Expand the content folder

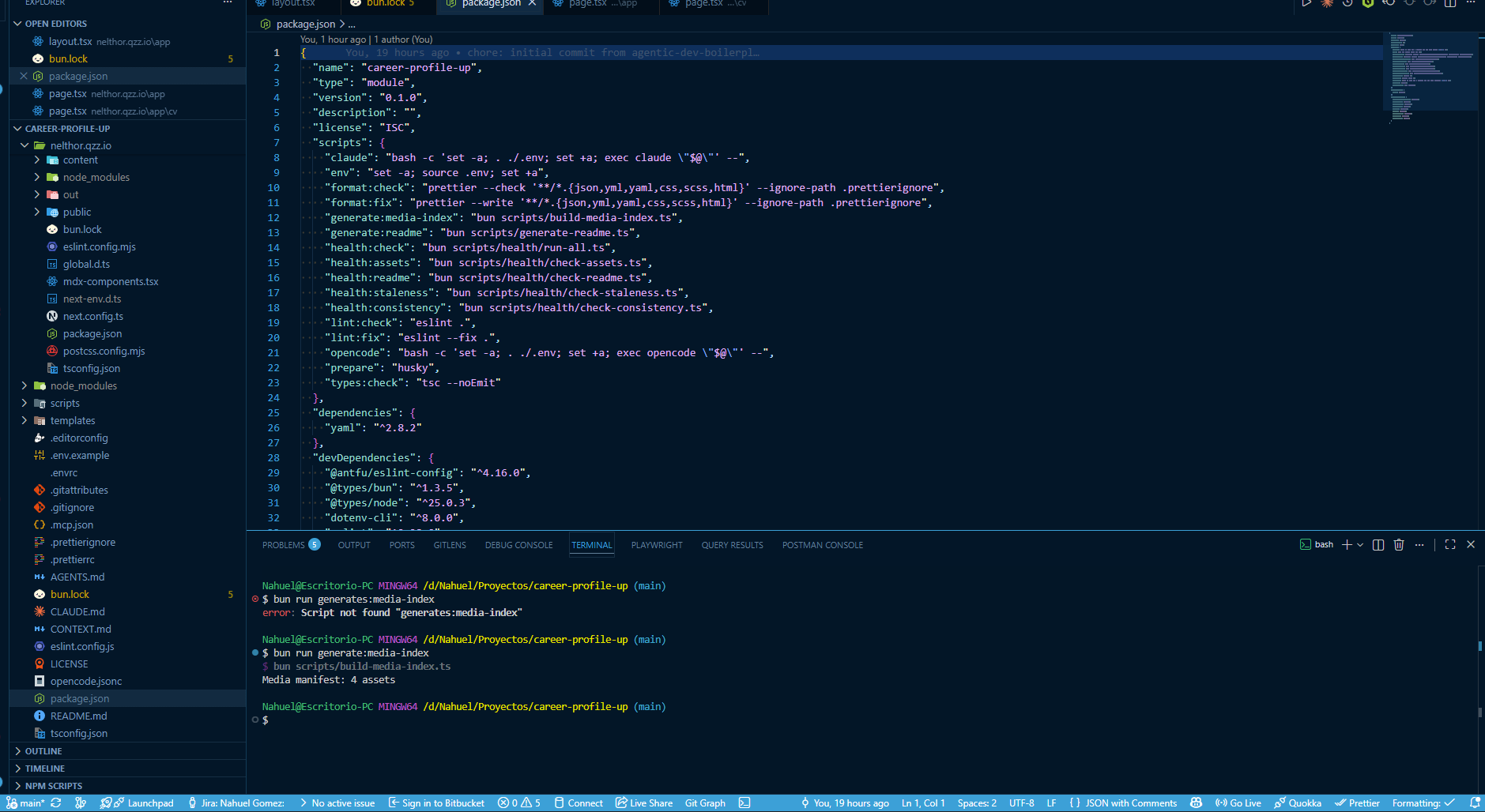coord(37,160)
